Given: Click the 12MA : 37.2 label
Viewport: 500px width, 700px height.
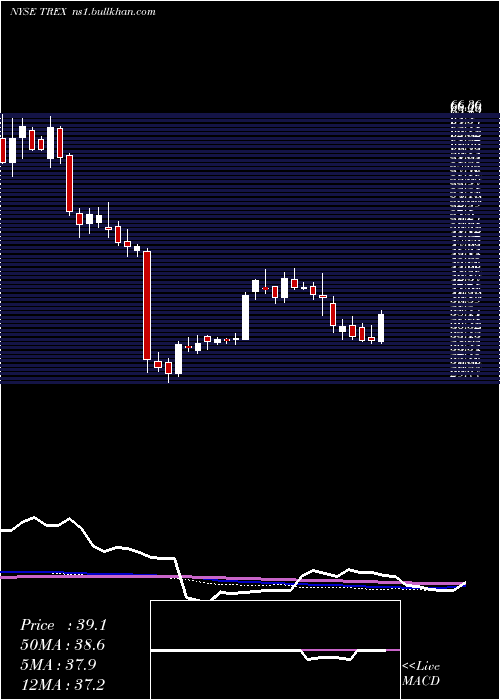Looking at the screenshot, I should coord(63,684).
